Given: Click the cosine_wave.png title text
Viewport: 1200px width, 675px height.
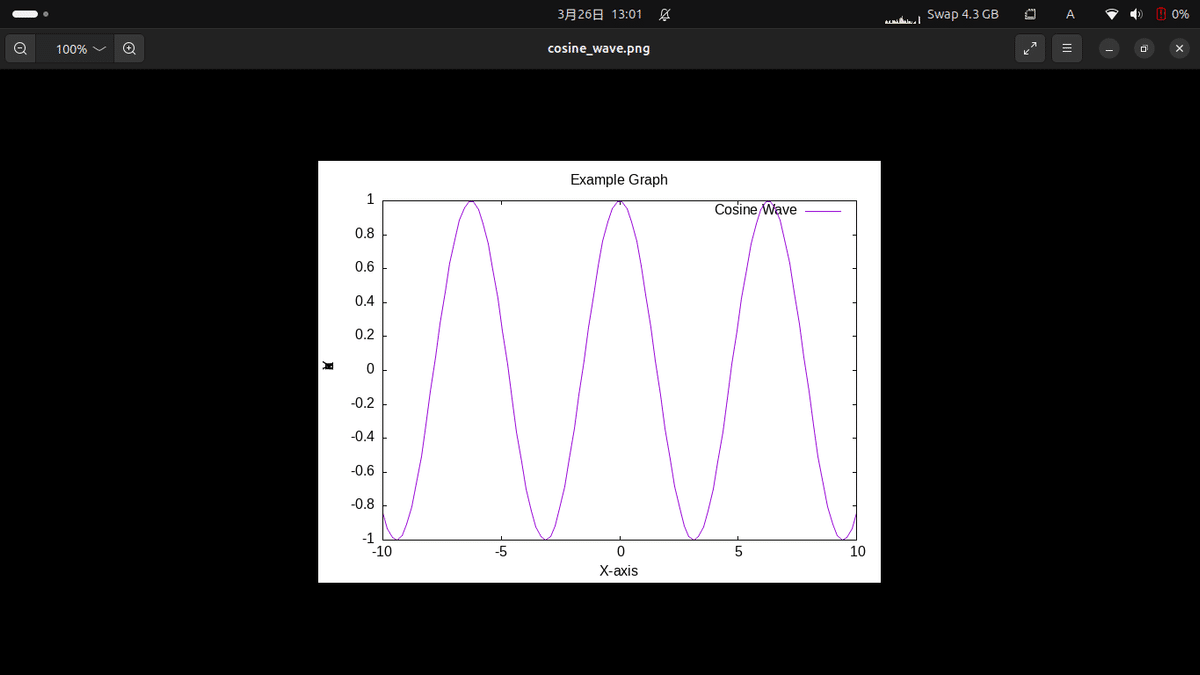Looking at the screenshot, I should point(599,47).
